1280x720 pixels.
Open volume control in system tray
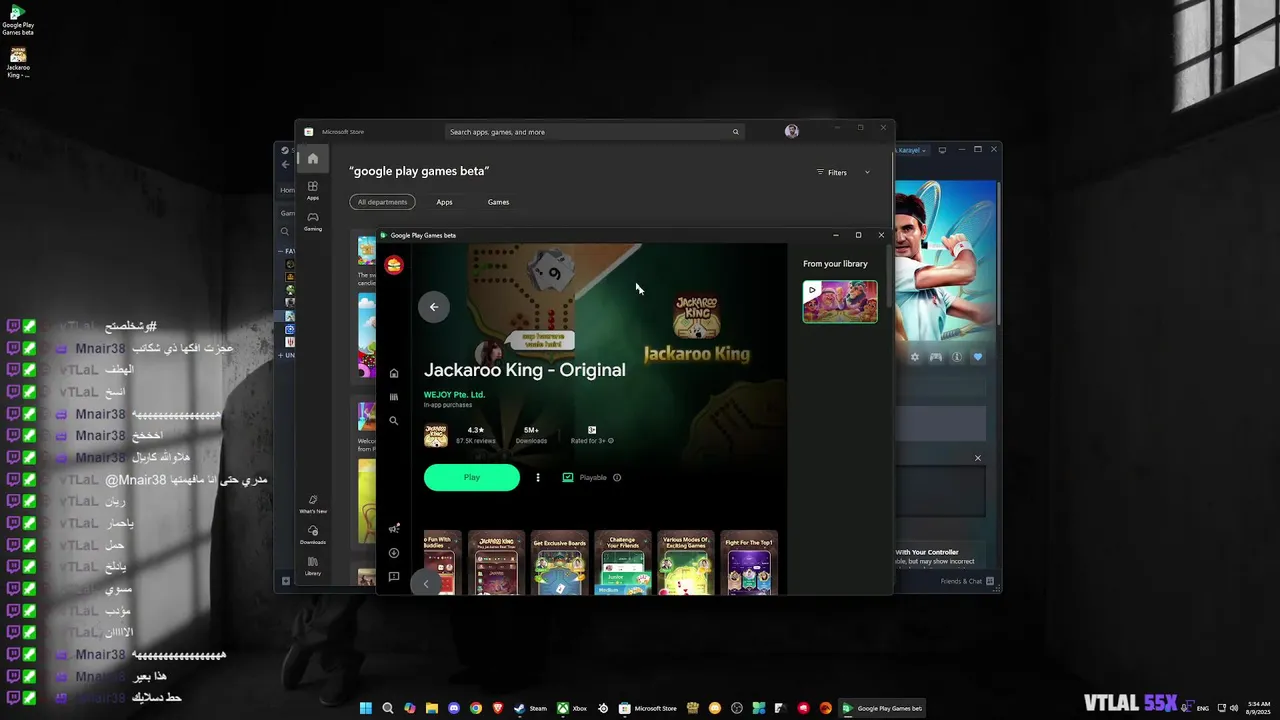click(1234, 708)
